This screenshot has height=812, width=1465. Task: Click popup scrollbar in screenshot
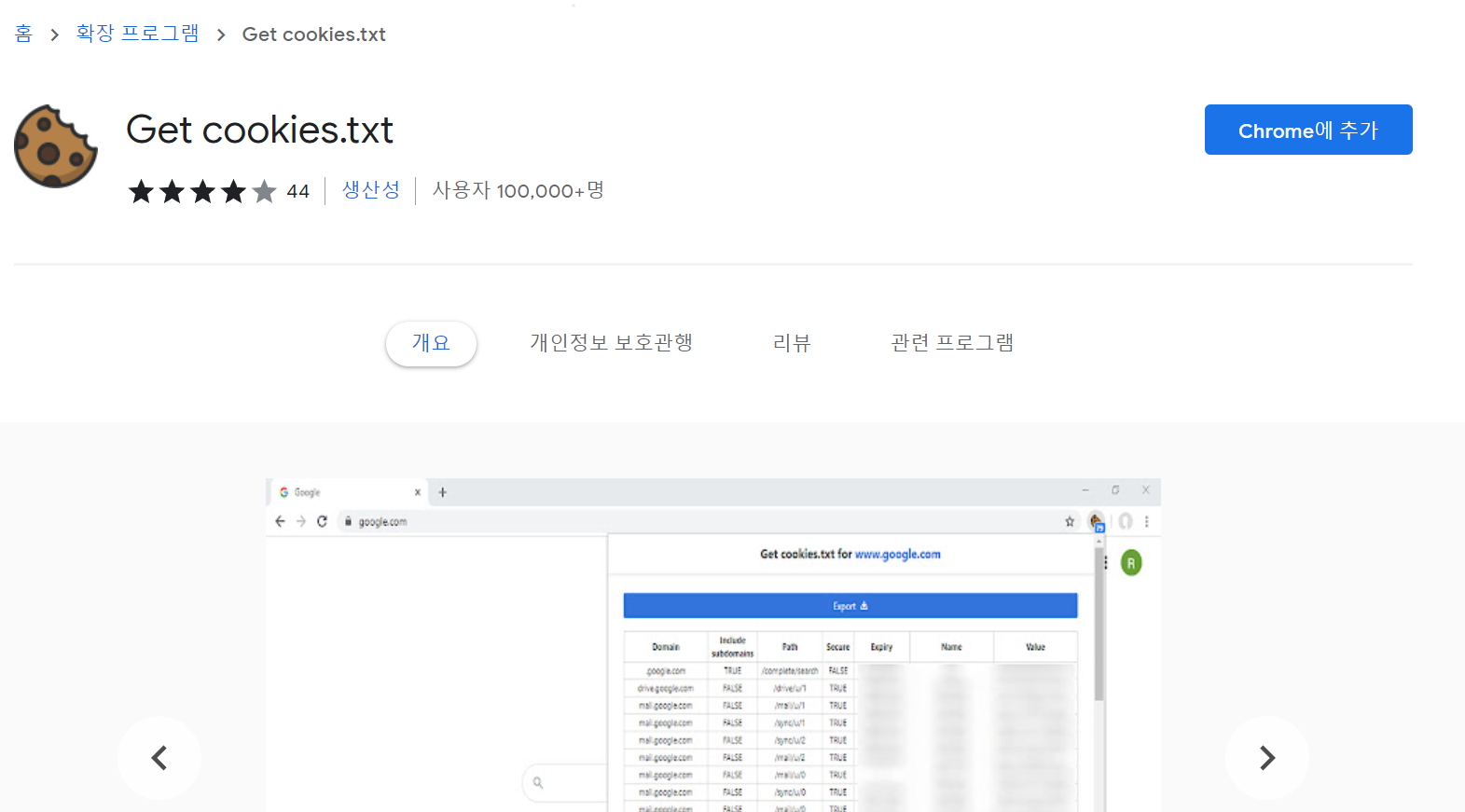(x=1099, y=625)
